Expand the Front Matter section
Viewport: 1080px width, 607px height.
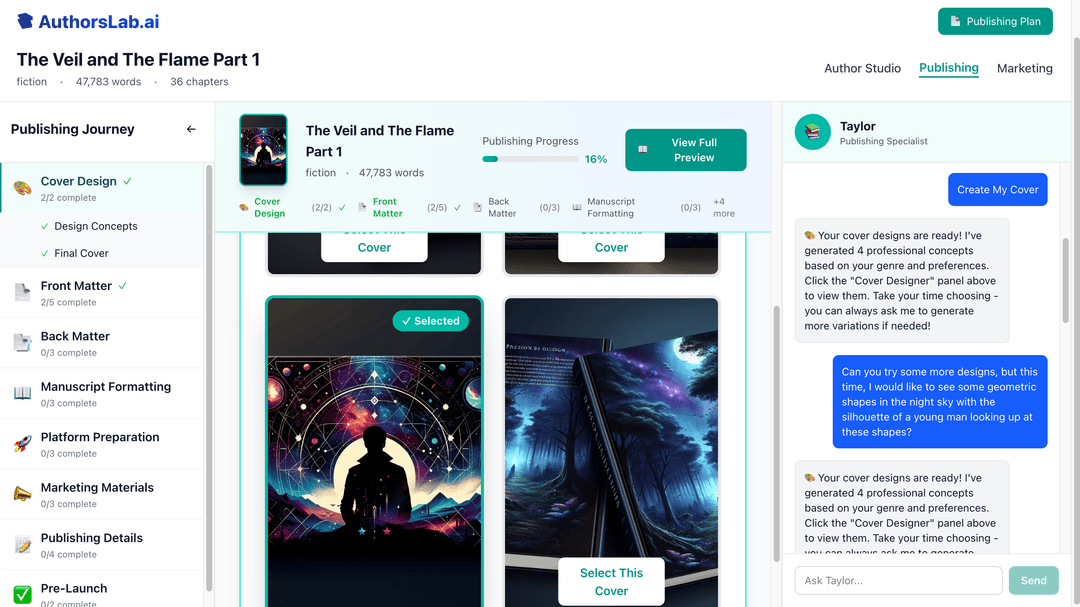tap(102, 293)
